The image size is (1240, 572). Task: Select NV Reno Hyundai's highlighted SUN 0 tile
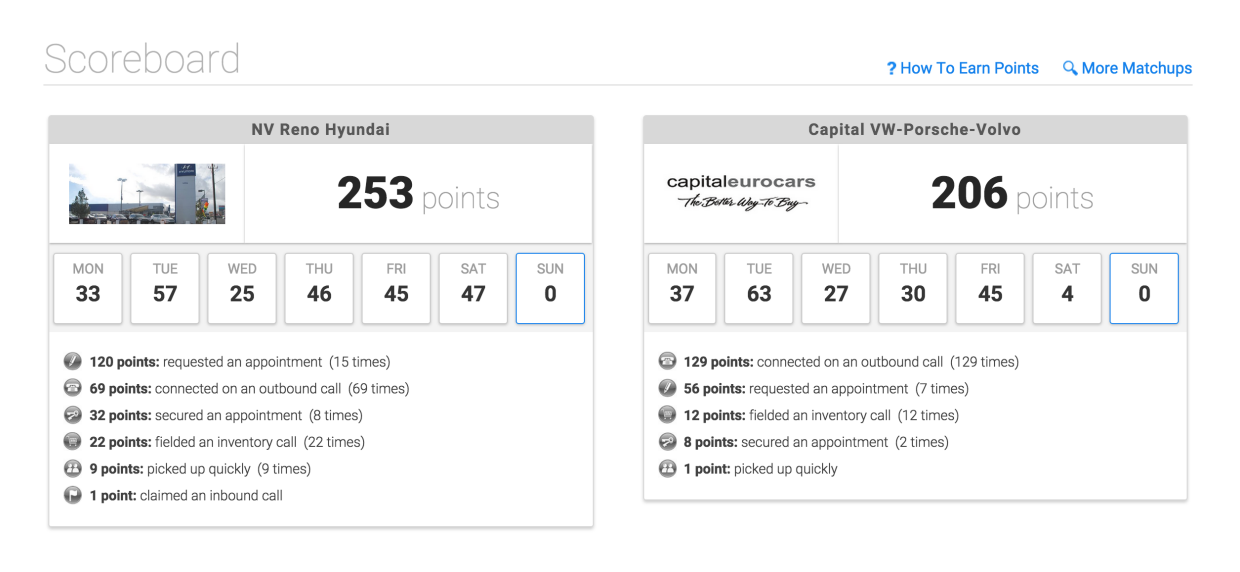tap(550, 288)
